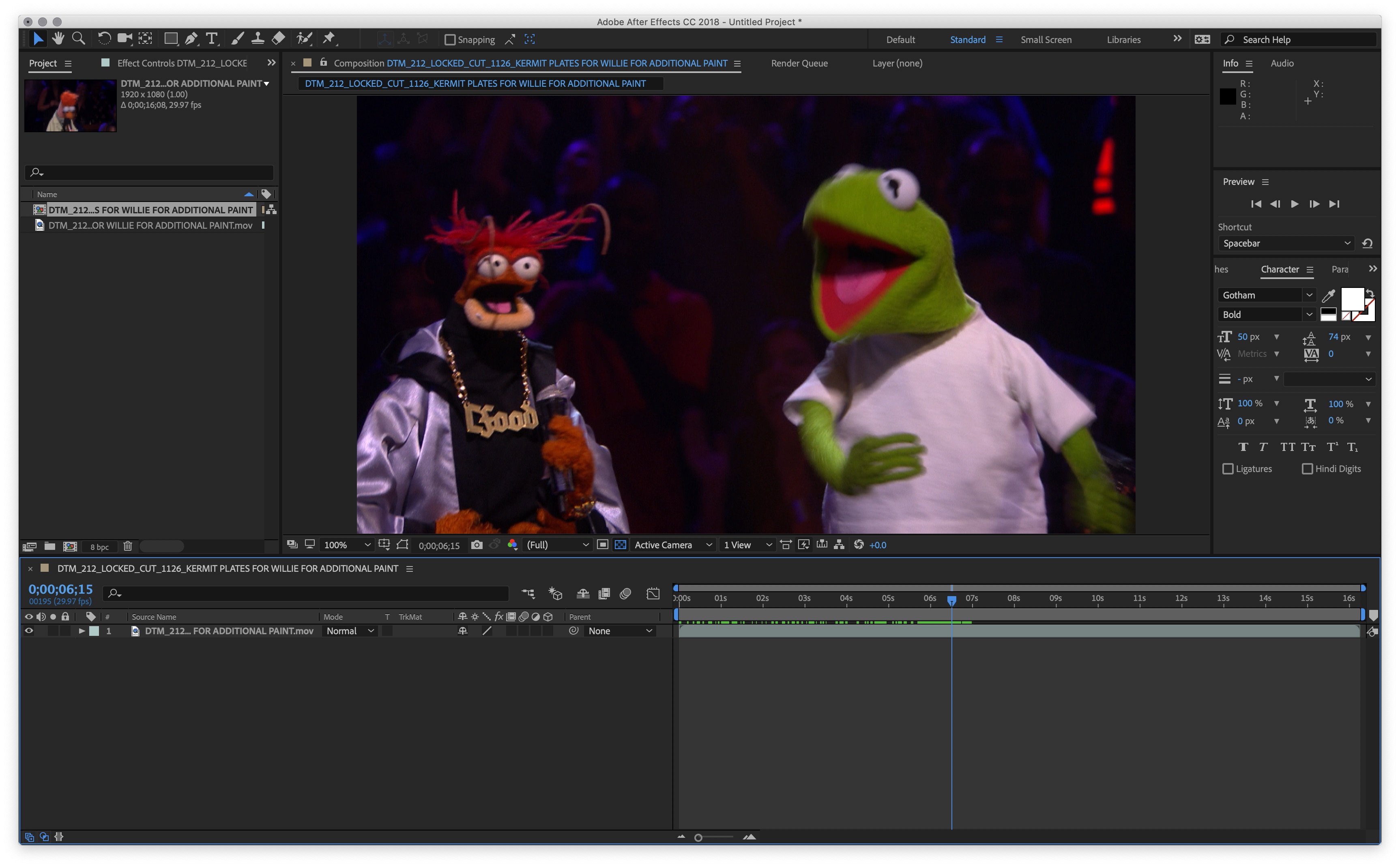Click the Delete trash icon in Project panel
Screen dimensions: 1400x867
[127, 547]
